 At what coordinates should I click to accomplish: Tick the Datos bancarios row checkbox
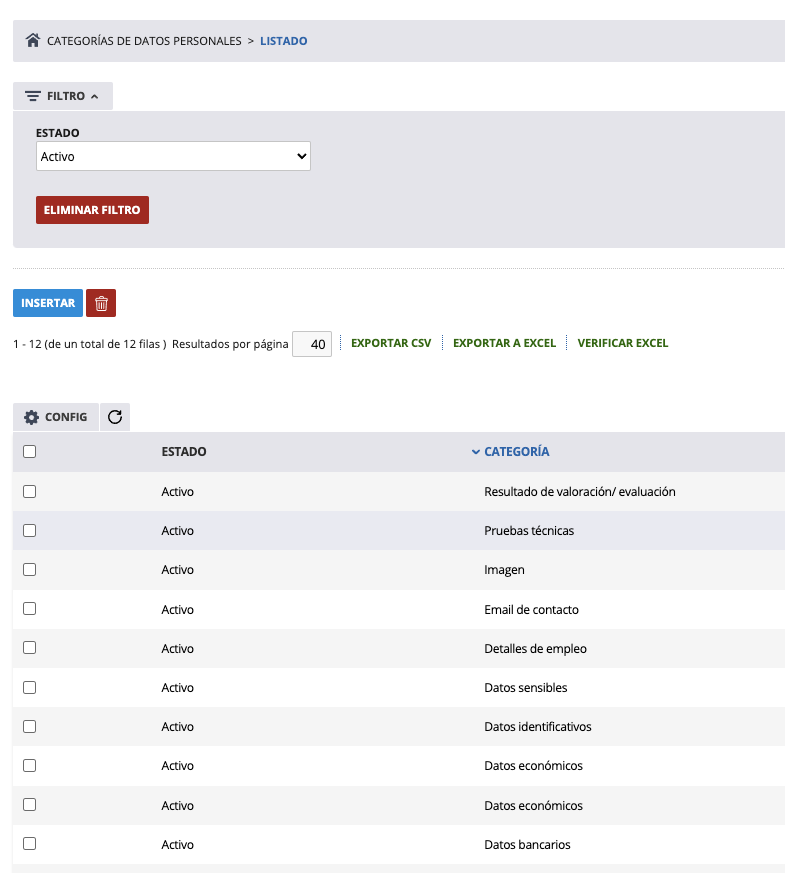tap(29, 844)
